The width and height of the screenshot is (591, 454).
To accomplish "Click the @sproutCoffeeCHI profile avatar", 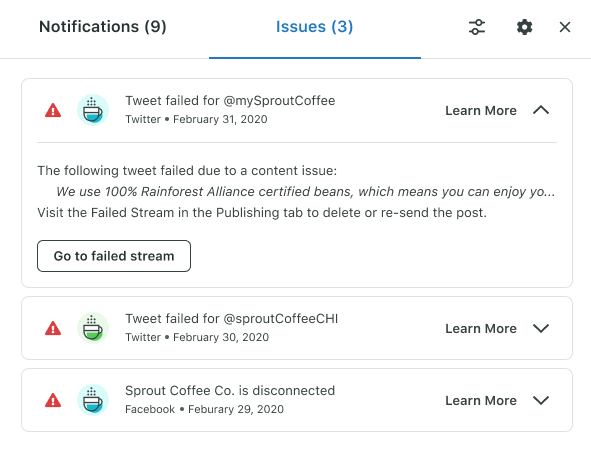I will click(93, 328).
